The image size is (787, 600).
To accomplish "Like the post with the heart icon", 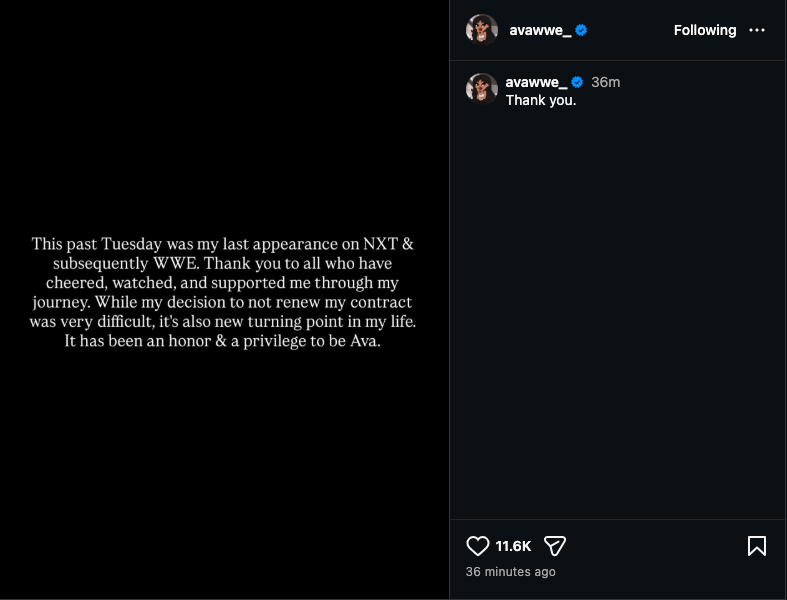I will [x=478, y=546].
